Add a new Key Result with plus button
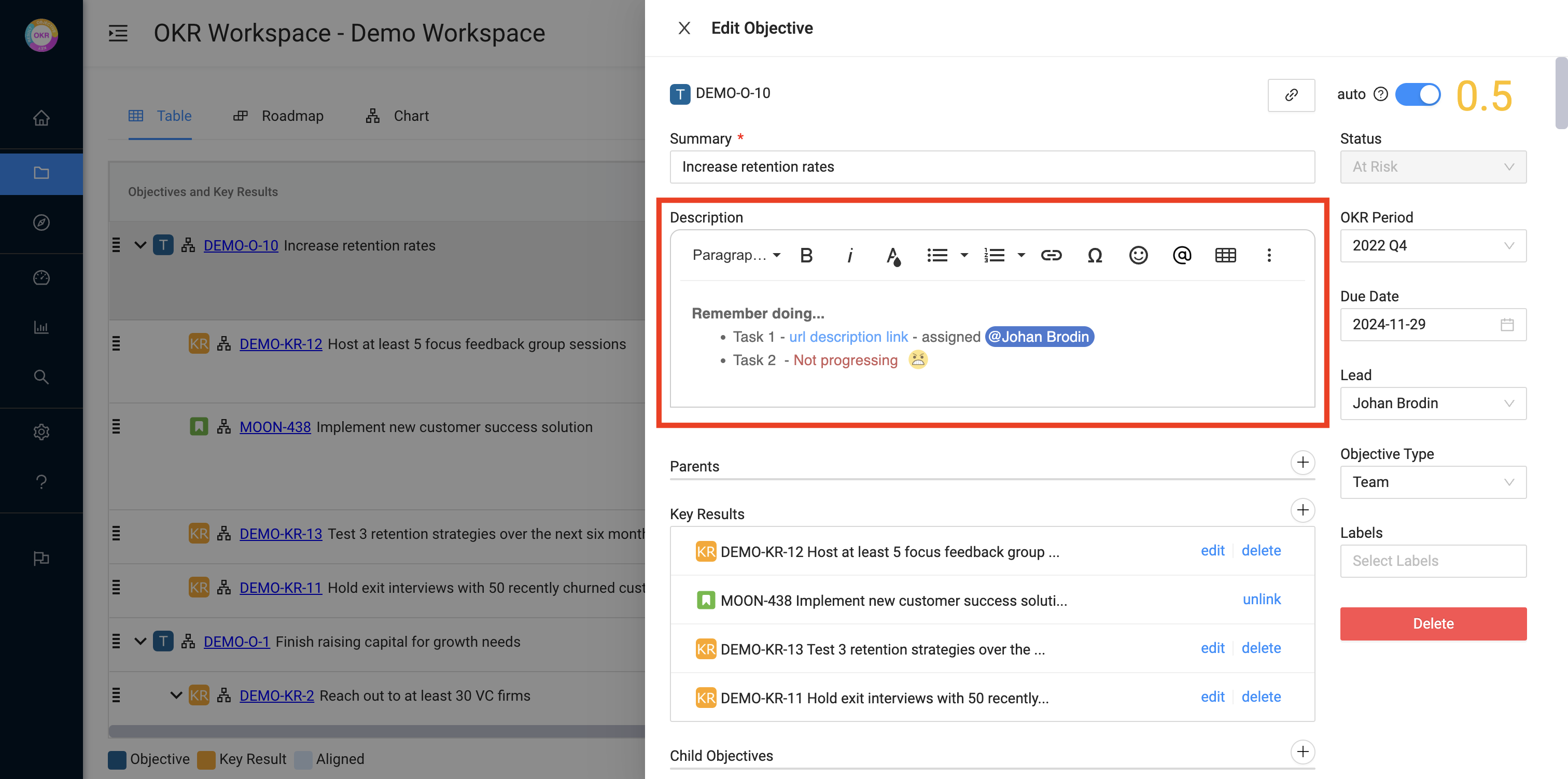The height and width of the screenshot is (779, 1568). point(1302,510)
